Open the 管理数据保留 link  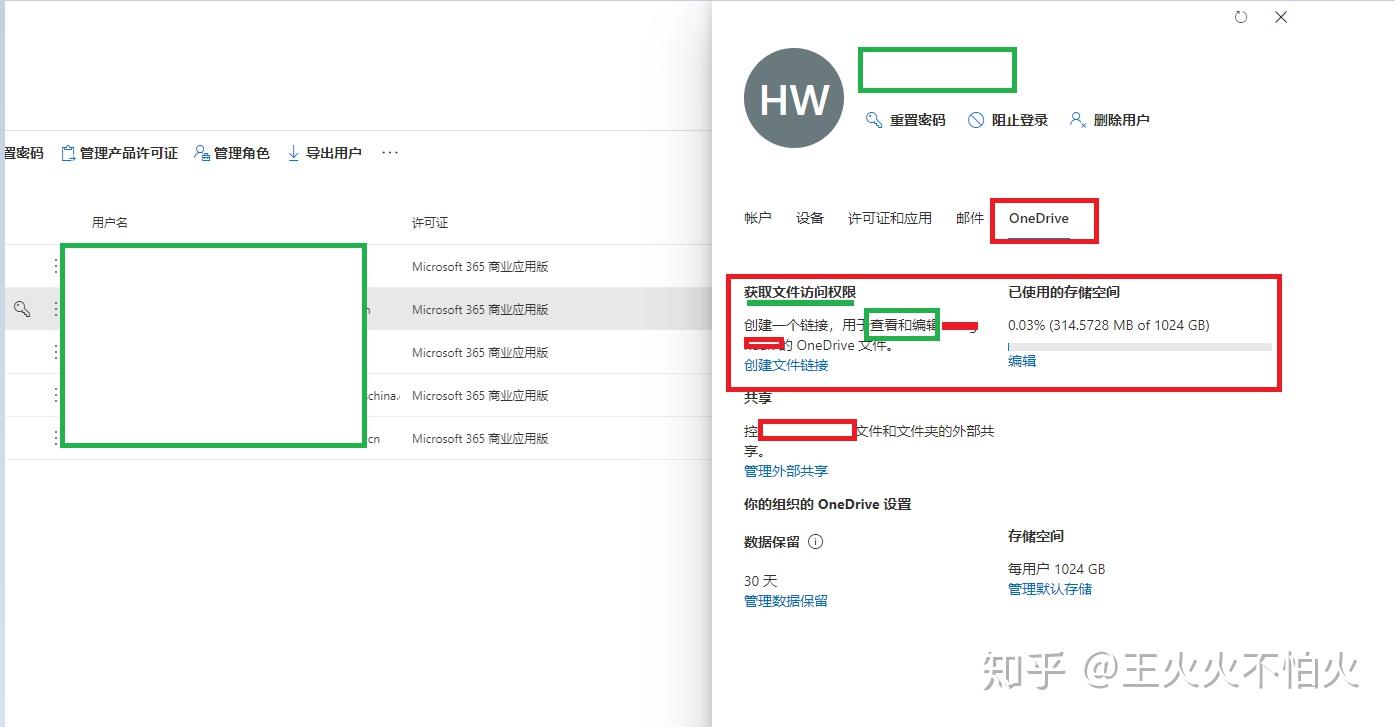pyautogui.click(x=786, y=601)
